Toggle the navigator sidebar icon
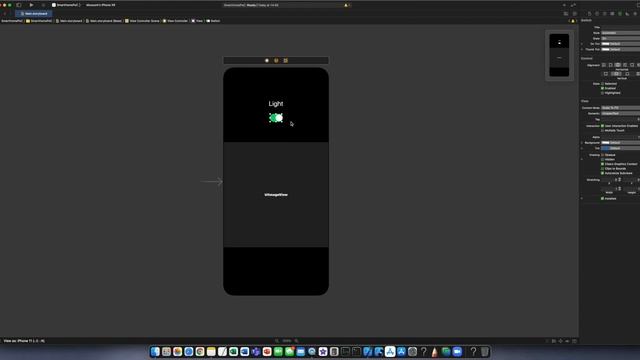640x360 pixels. pyautogui.click(x=19, y=5)
